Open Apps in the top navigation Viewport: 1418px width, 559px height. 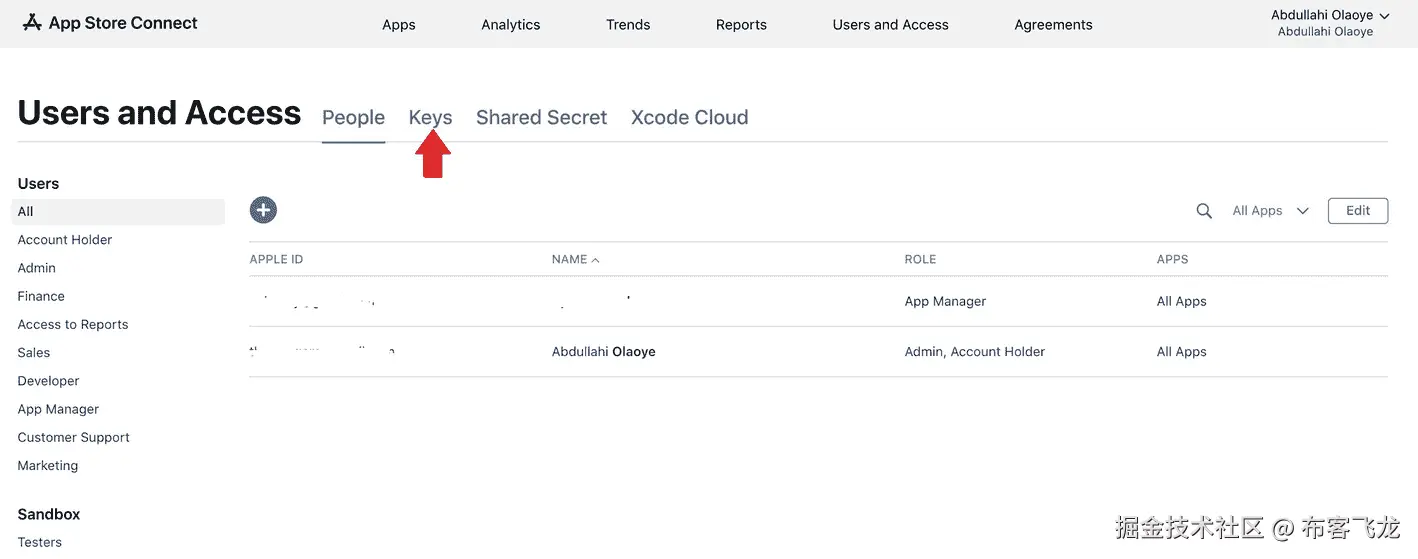pos(398,25)
